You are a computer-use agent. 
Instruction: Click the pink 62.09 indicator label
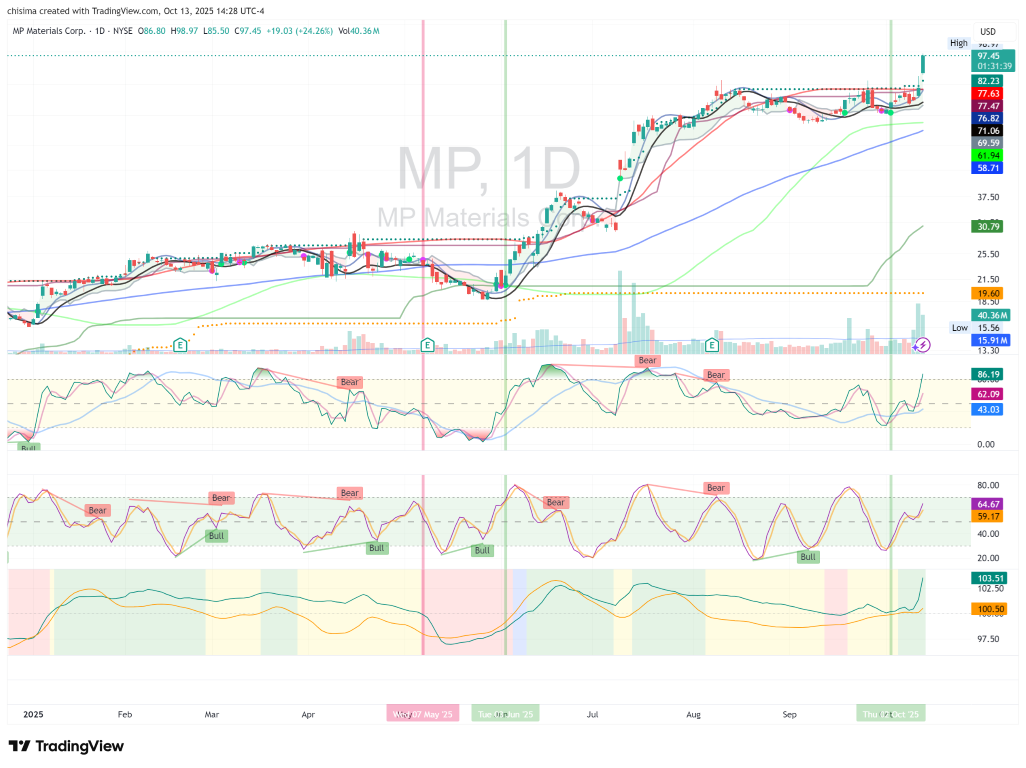988,394
